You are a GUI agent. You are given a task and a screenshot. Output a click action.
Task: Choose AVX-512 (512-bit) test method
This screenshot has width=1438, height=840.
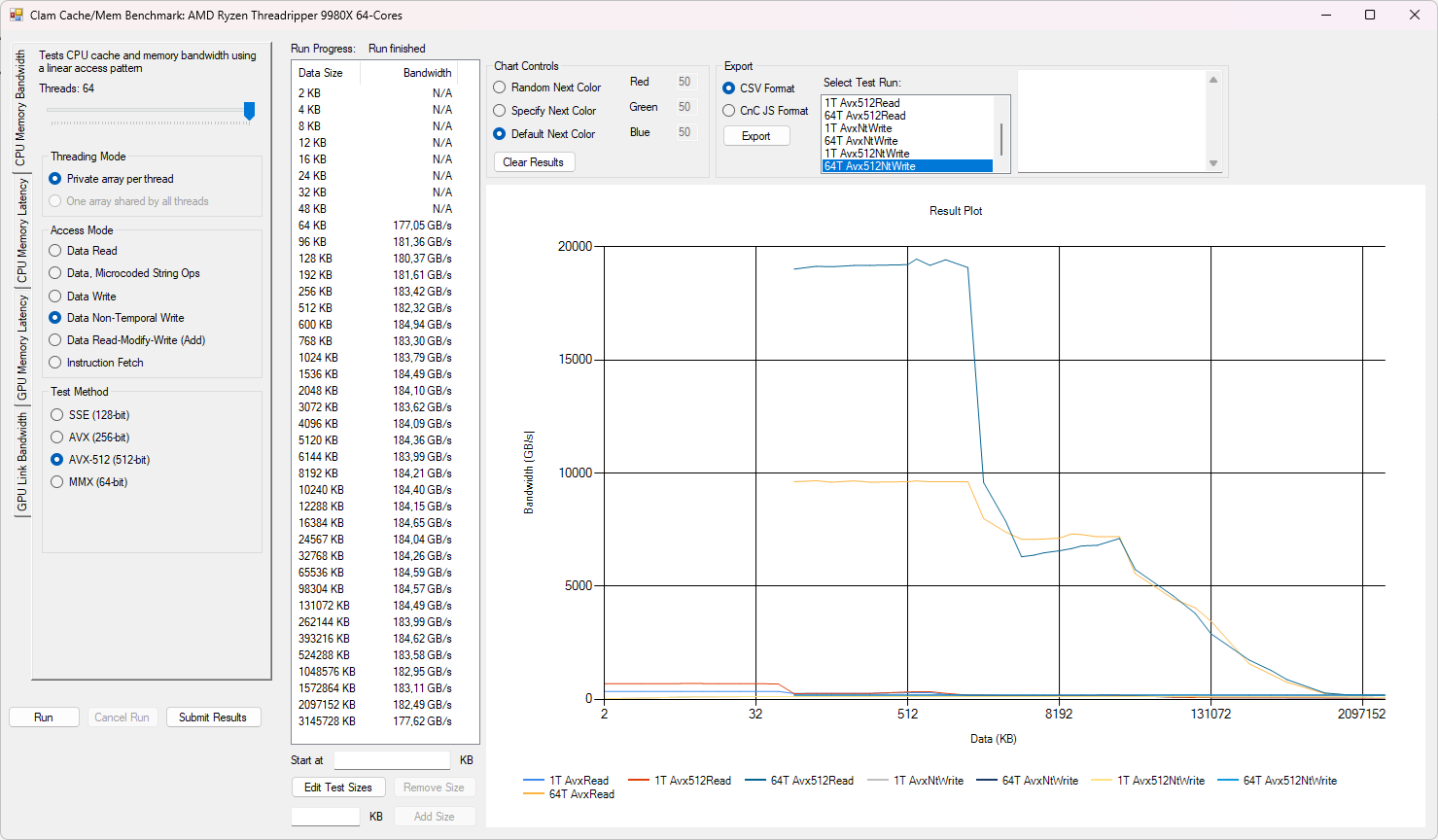click(100, 460)
